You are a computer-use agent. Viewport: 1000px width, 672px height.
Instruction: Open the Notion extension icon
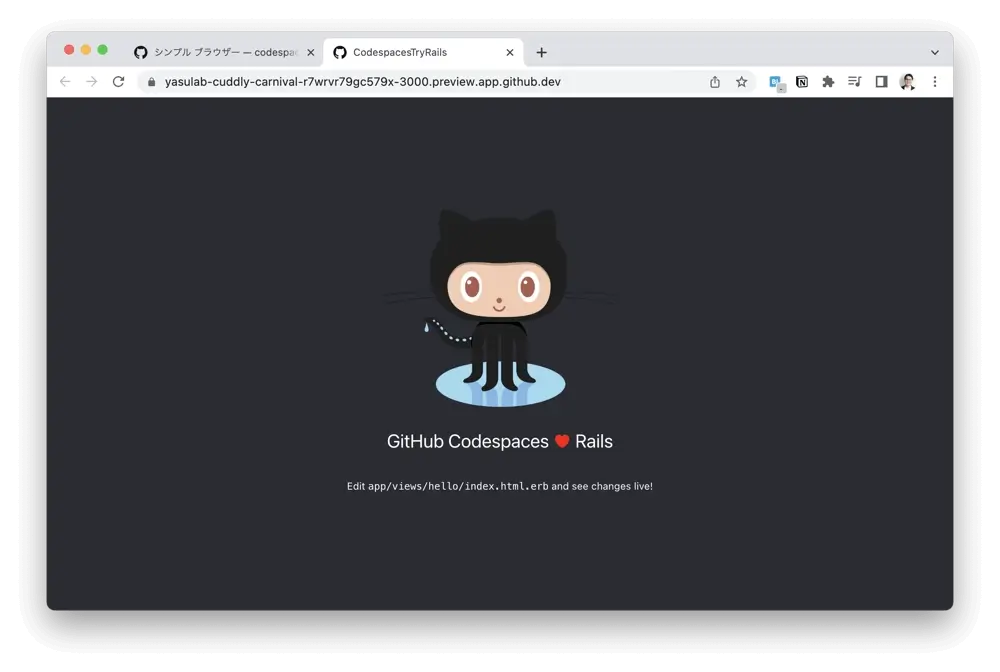click(x=802, y=82)
